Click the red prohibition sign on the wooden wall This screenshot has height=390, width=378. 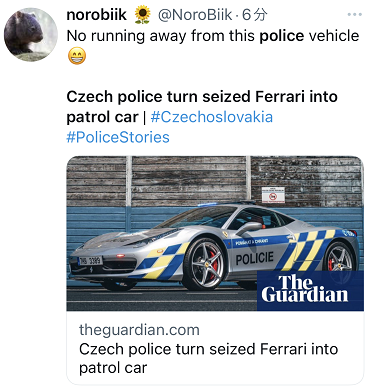pyautogui.click(x=273, y=195)
